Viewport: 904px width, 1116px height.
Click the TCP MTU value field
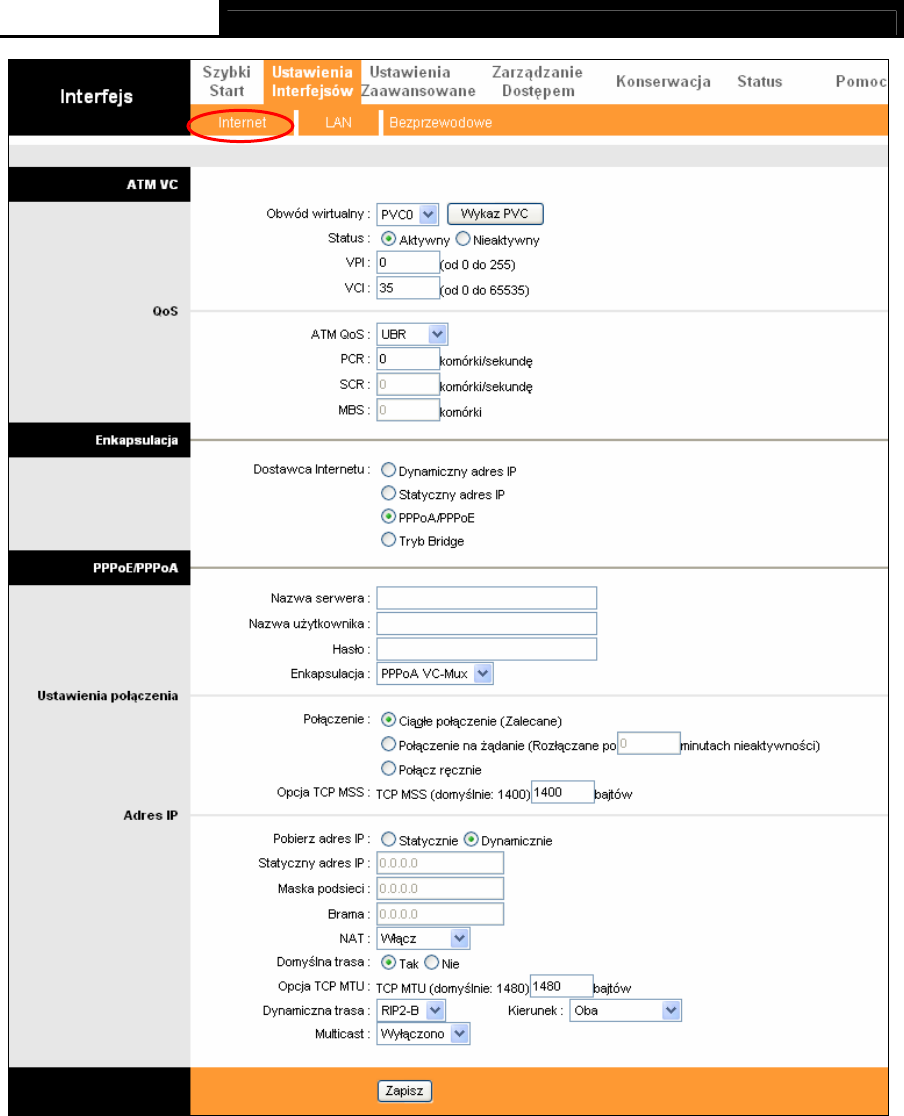562,986
